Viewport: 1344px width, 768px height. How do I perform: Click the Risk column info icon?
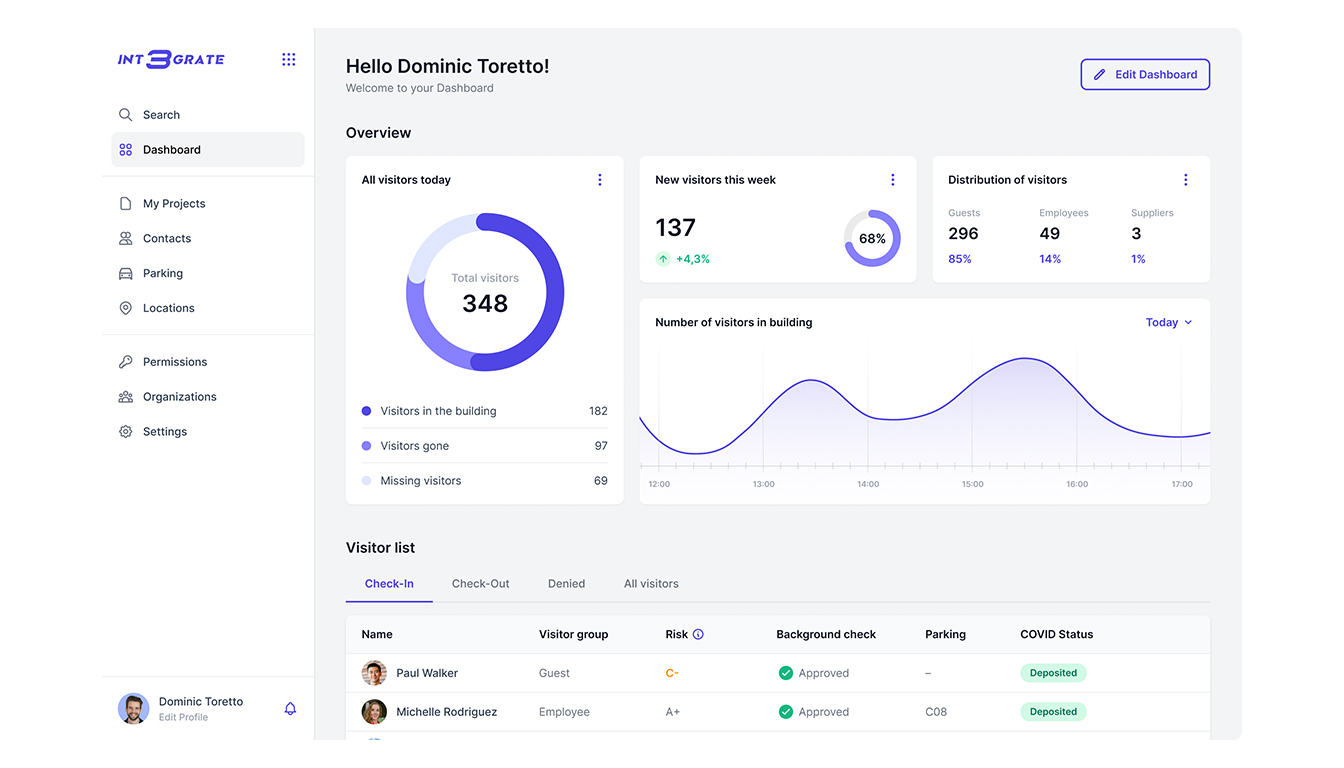[x=698, y=634]
